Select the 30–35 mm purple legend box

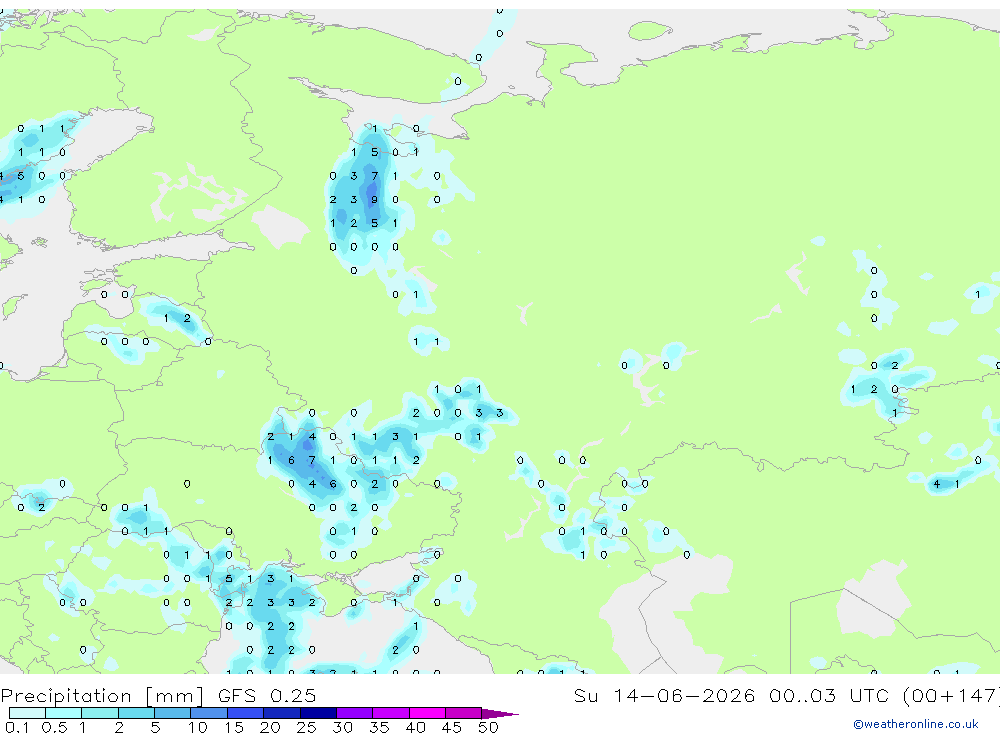point(355,713)
